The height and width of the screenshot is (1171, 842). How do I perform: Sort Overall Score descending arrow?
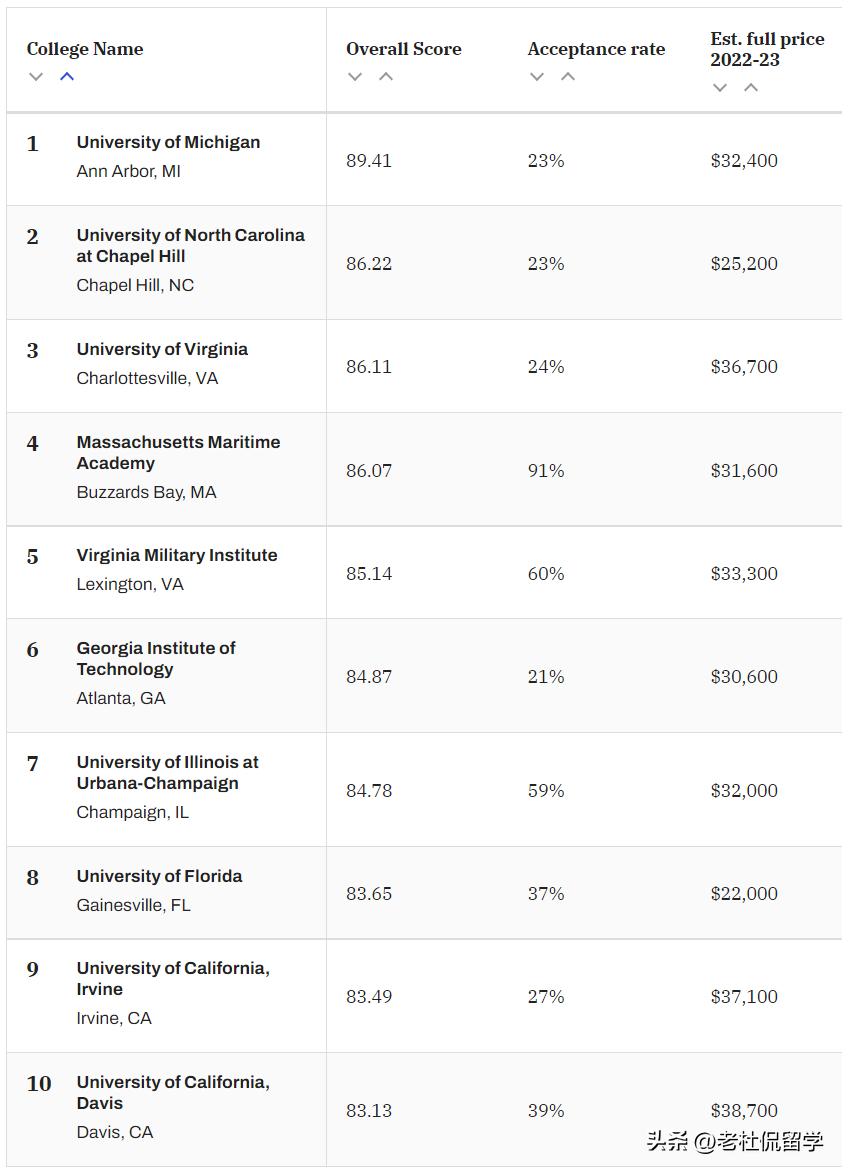tap(355, 77)
